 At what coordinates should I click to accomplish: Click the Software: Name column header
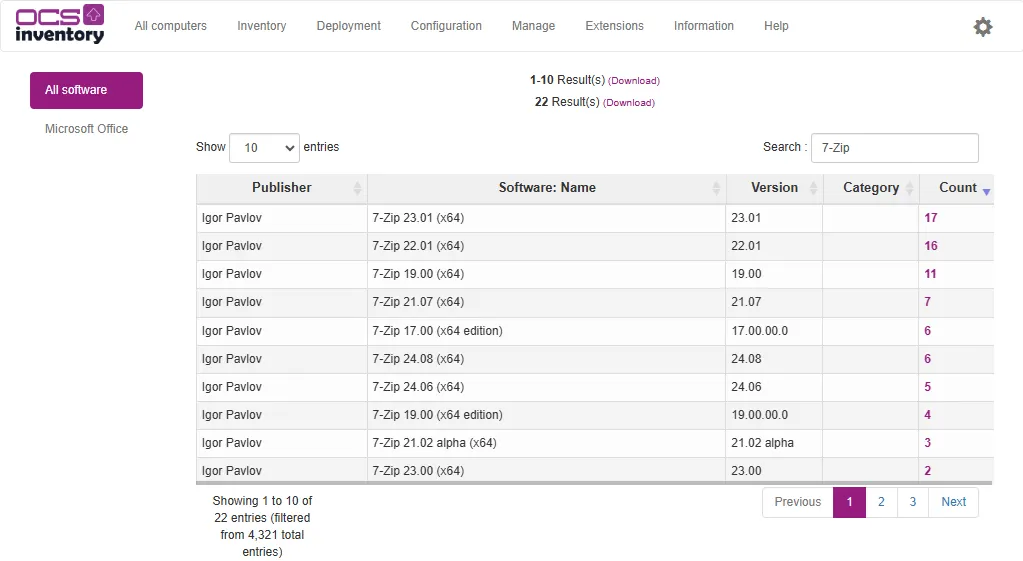coord(547,188)
